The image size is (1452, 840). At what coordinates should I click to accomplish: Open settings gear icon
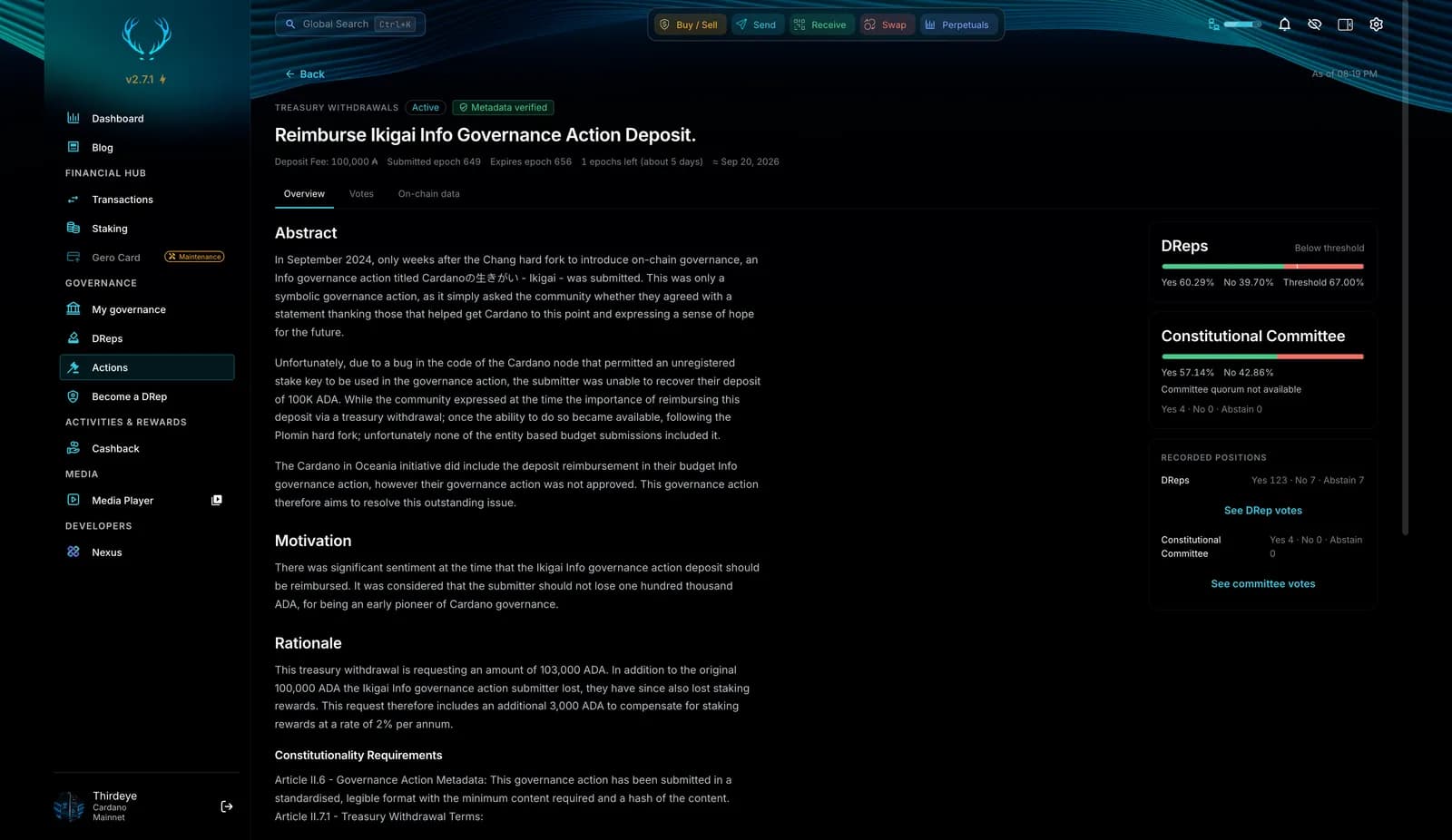pos(1376,24)
